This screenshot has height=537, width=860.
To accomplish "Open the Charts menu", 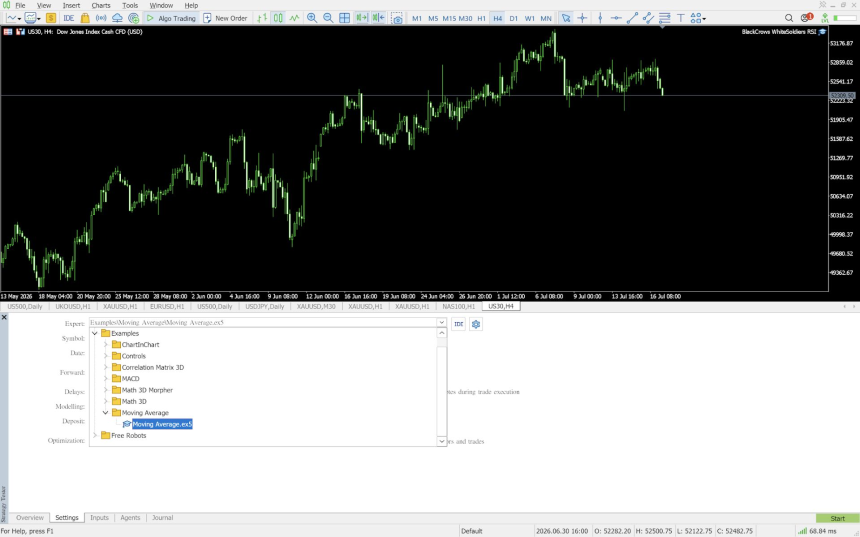I will pos(101,5).
